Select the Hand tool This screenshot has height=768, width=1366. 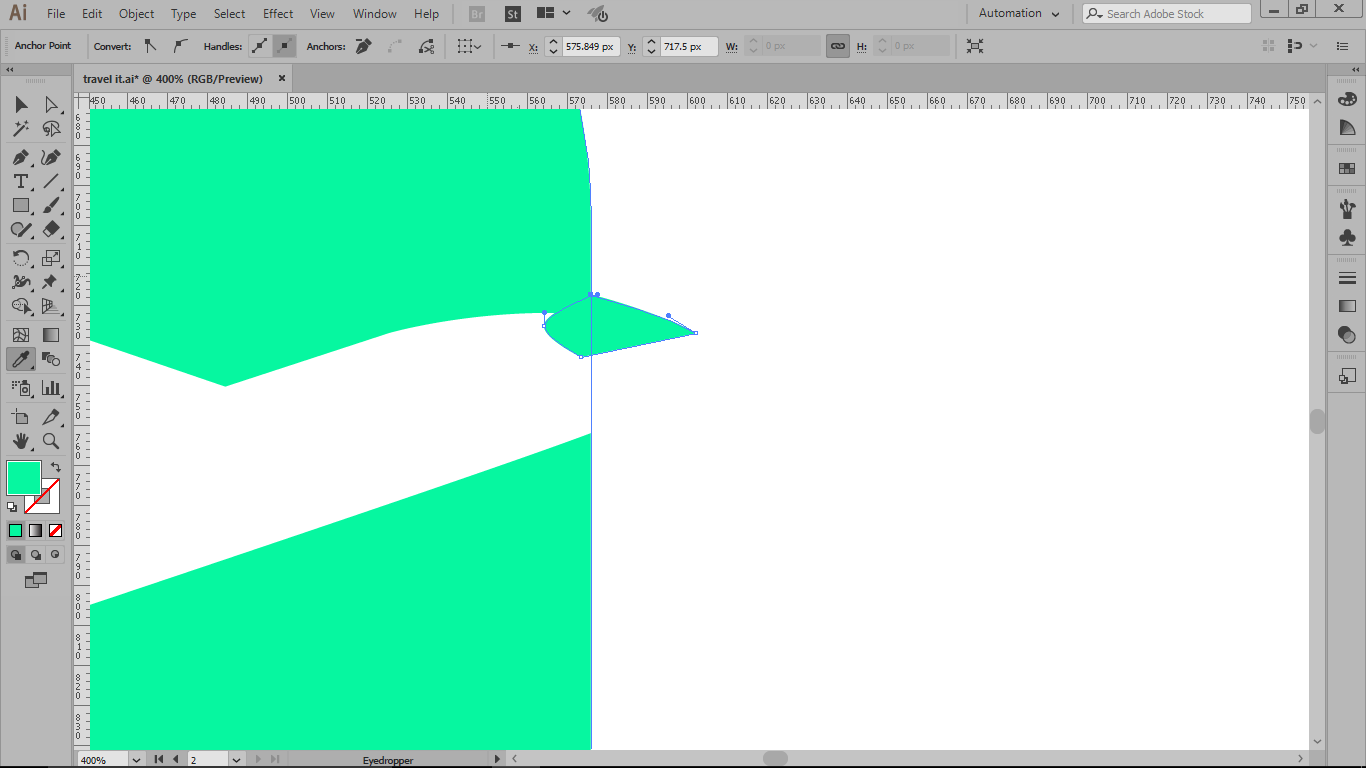pyautogui.click(x=20, y=441)
